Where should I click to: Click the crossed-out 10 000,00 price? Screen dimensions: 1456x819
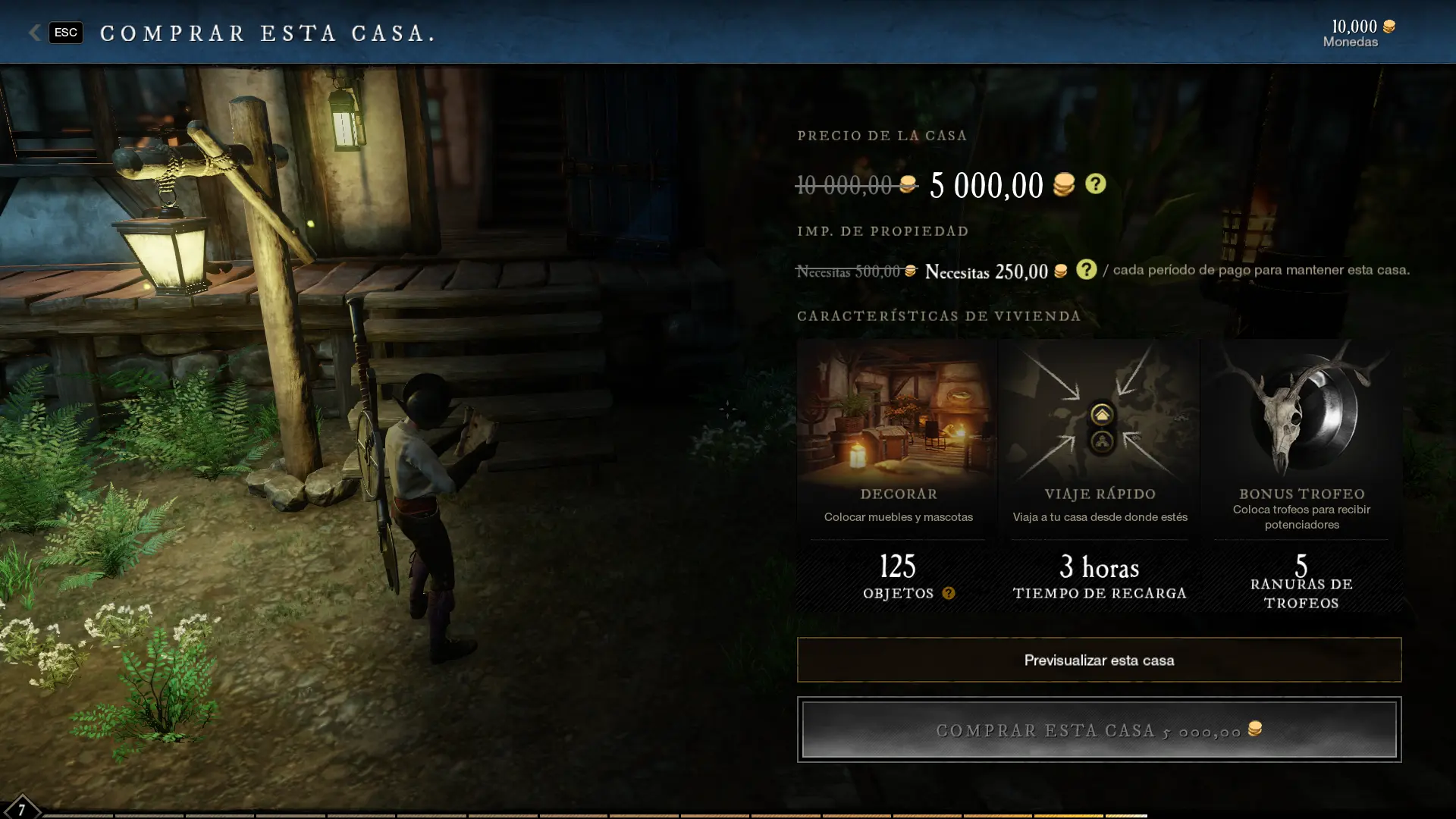point(844,184)
